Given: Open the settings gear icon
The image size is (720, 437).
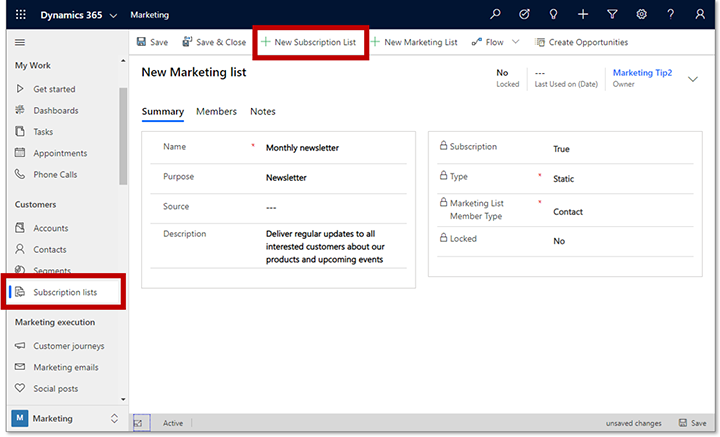Looking at the screenshot, I should tap(641, 15).
